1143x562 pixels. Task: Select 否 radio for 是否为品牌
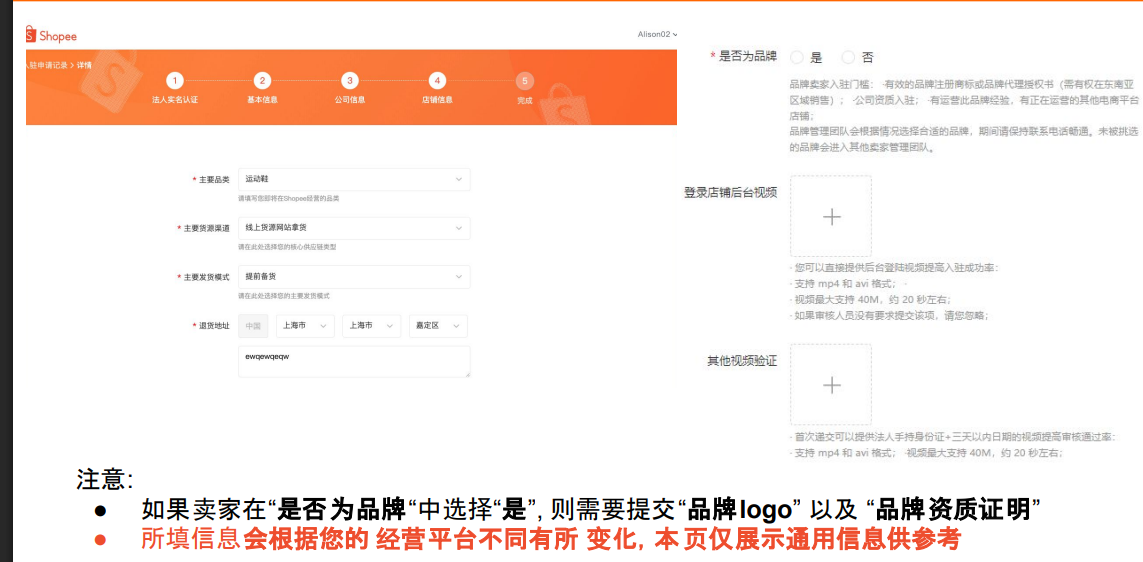pos(848,57)
